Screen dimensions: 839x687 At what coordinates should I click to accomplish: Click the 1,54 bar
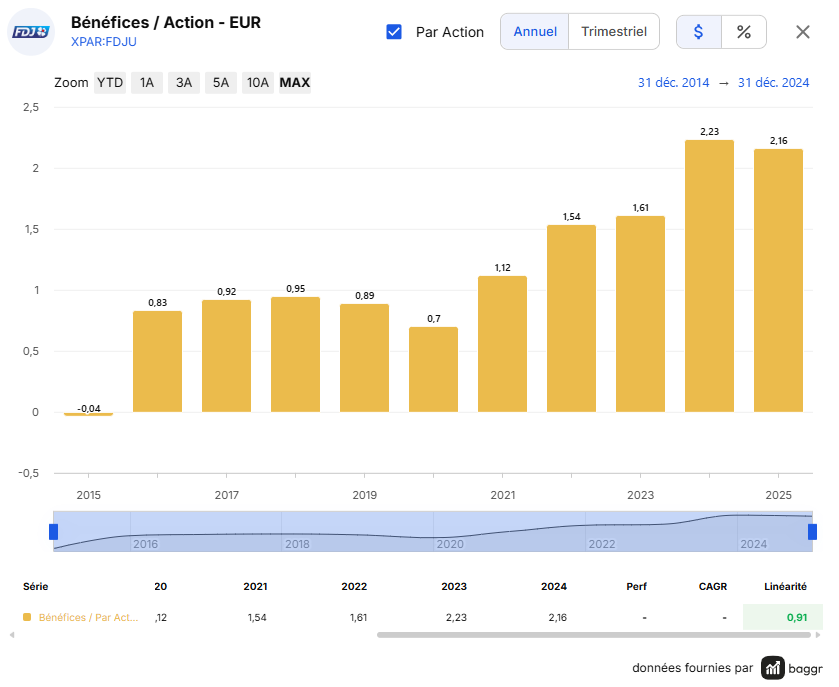tap(571, 318)
